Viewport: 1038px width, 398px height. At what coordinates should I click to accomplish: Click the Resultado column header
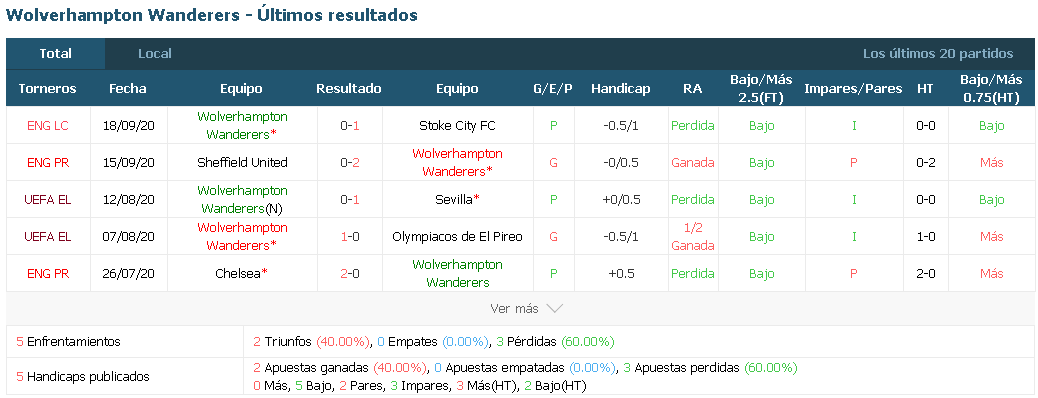[349, 89]
